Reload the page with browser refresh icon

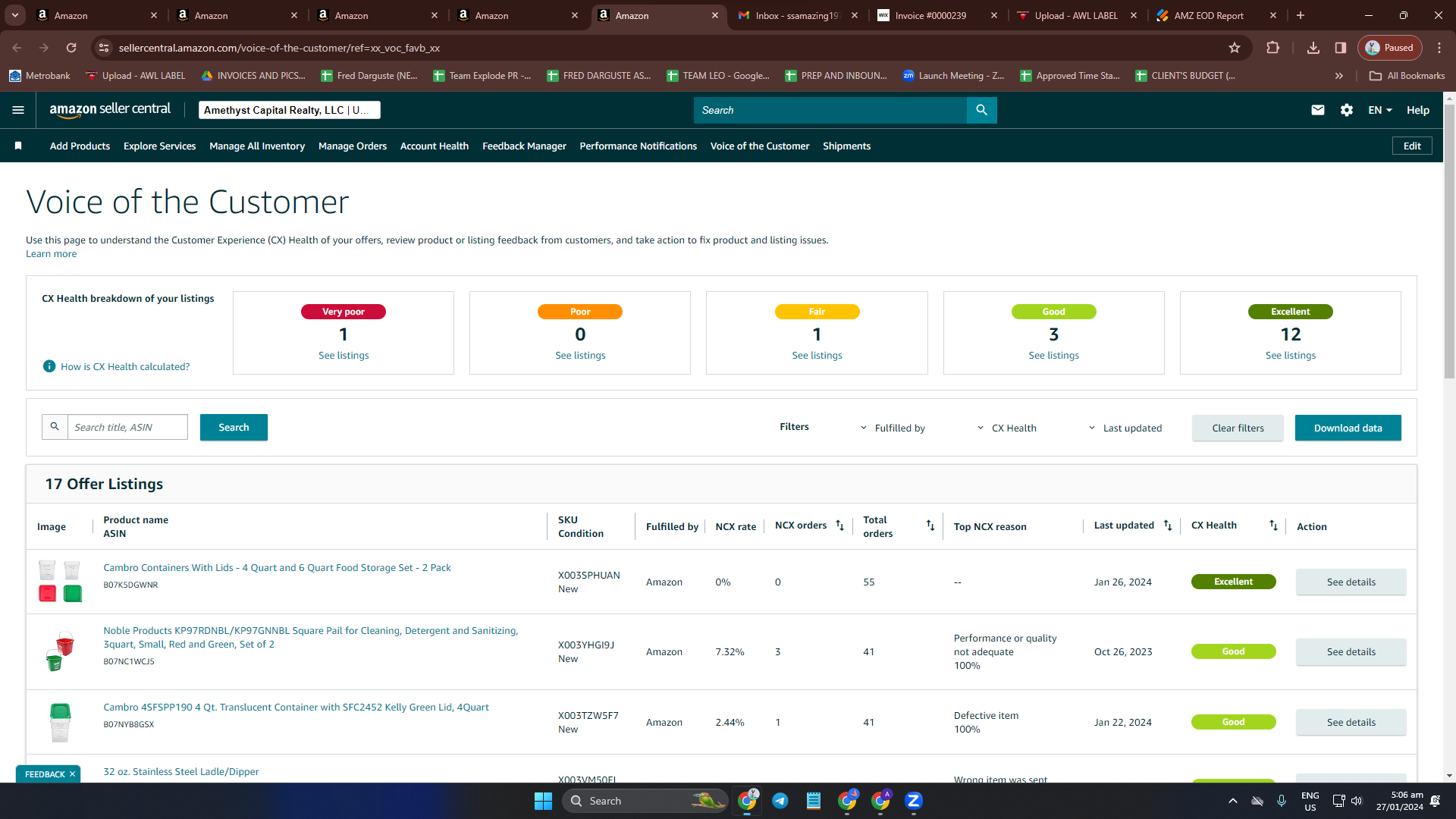(71, 48)
